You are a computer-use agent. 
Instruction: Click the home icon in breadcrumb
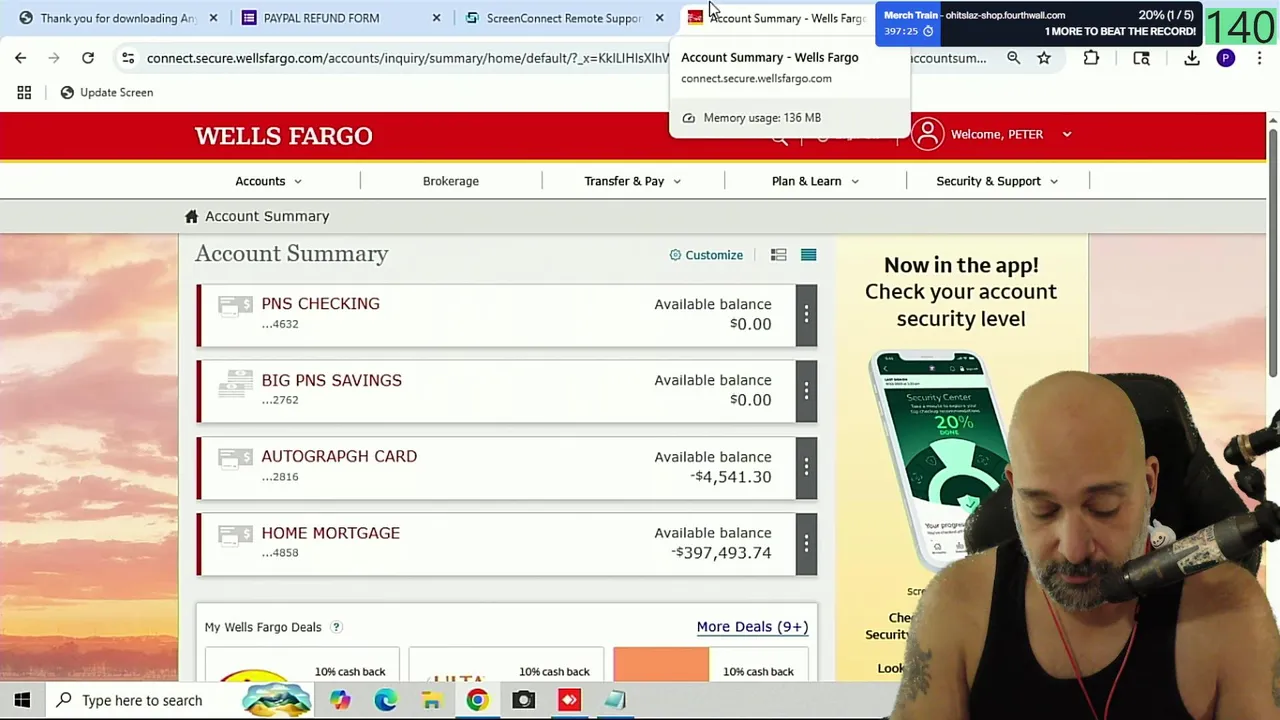pos(192,216)
